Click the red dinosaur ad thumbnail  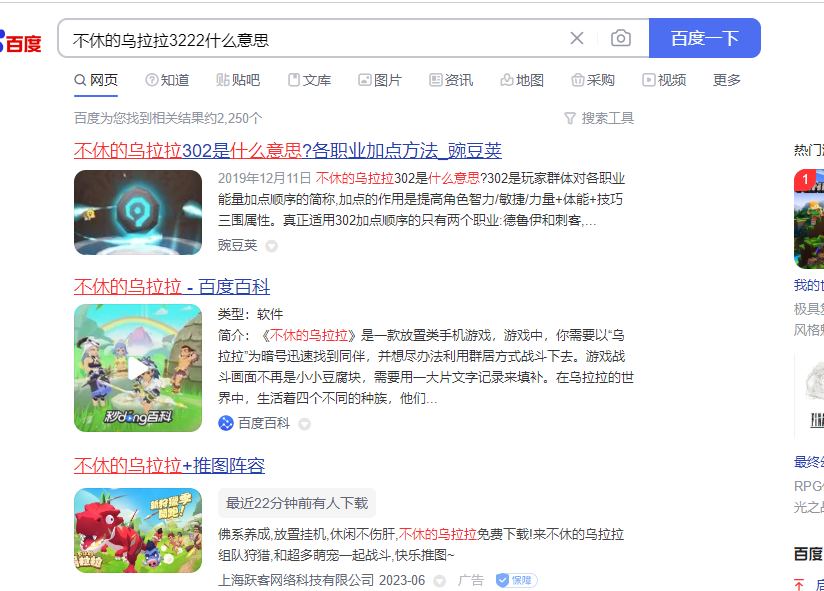[x=138, y=530]
